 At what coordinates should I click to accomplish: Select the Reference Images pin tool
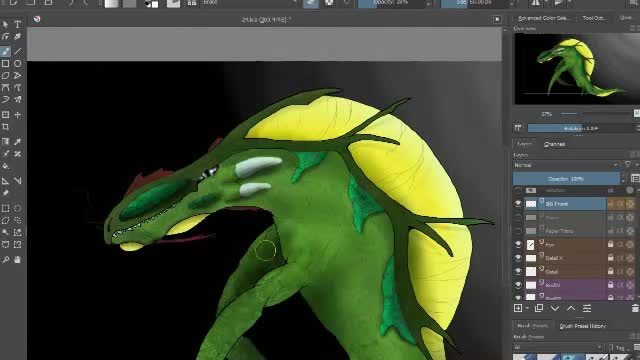(5, 193)
